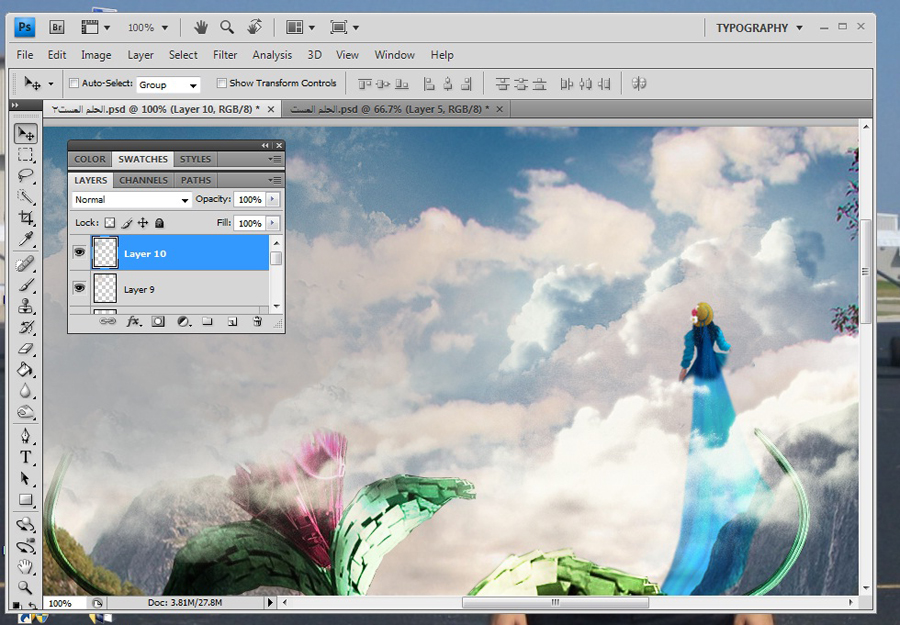Screen dimensions: 900x625
Task: Delete layer with trash icon
Action: click(257, 321)
